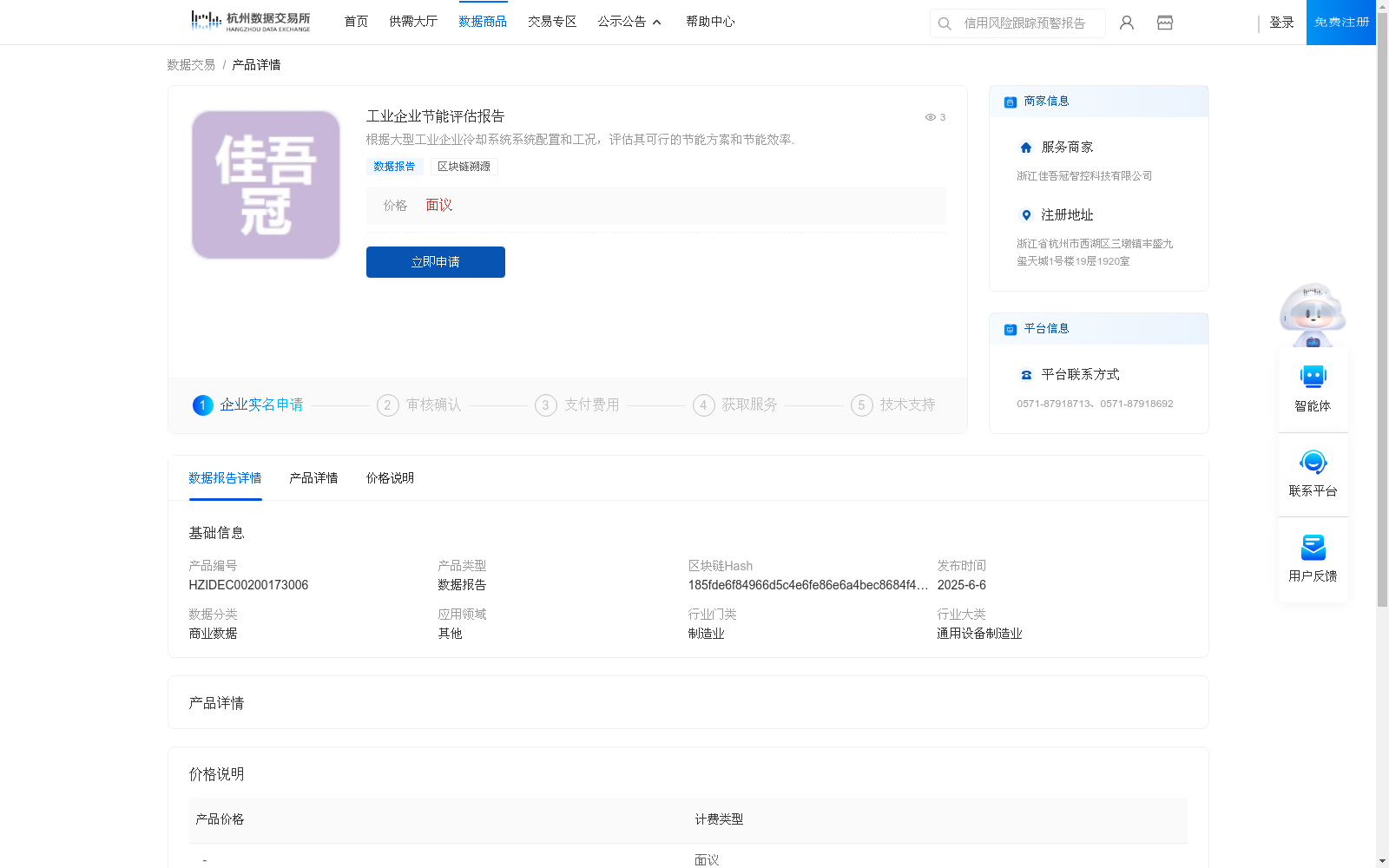The width and height of the screenshot is (1389, 868).
Task: Go to 首页 in the navigation
Action: (356, 22)
